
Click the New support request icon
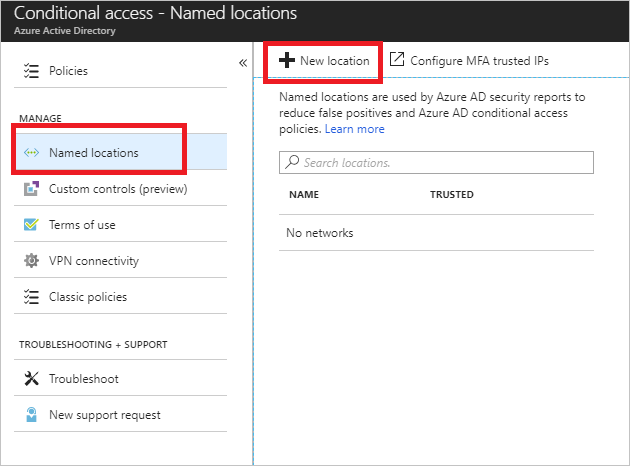click(30, 415)
